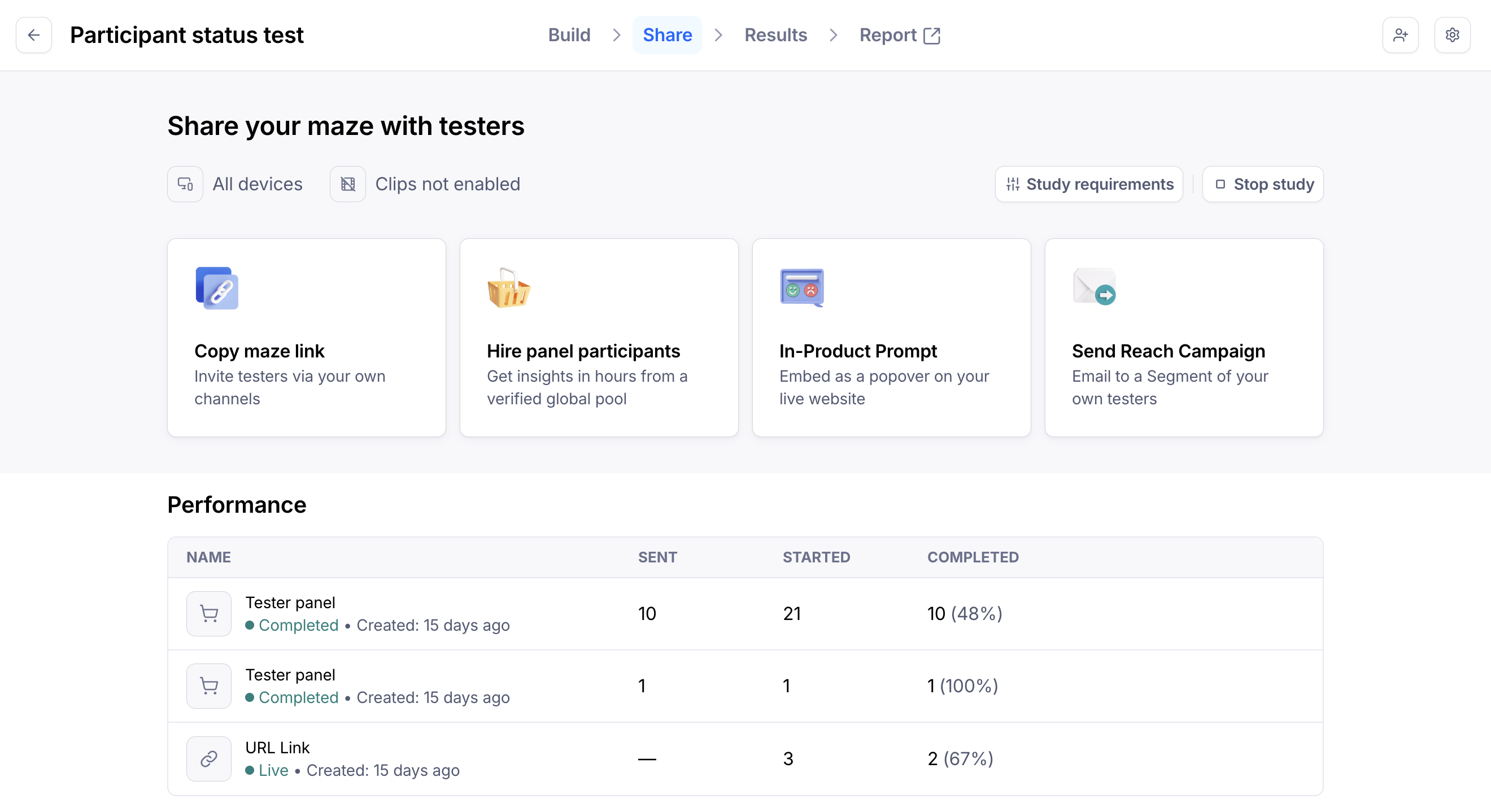
Task: Open the settings gear icon
Action: (1451, 36)
